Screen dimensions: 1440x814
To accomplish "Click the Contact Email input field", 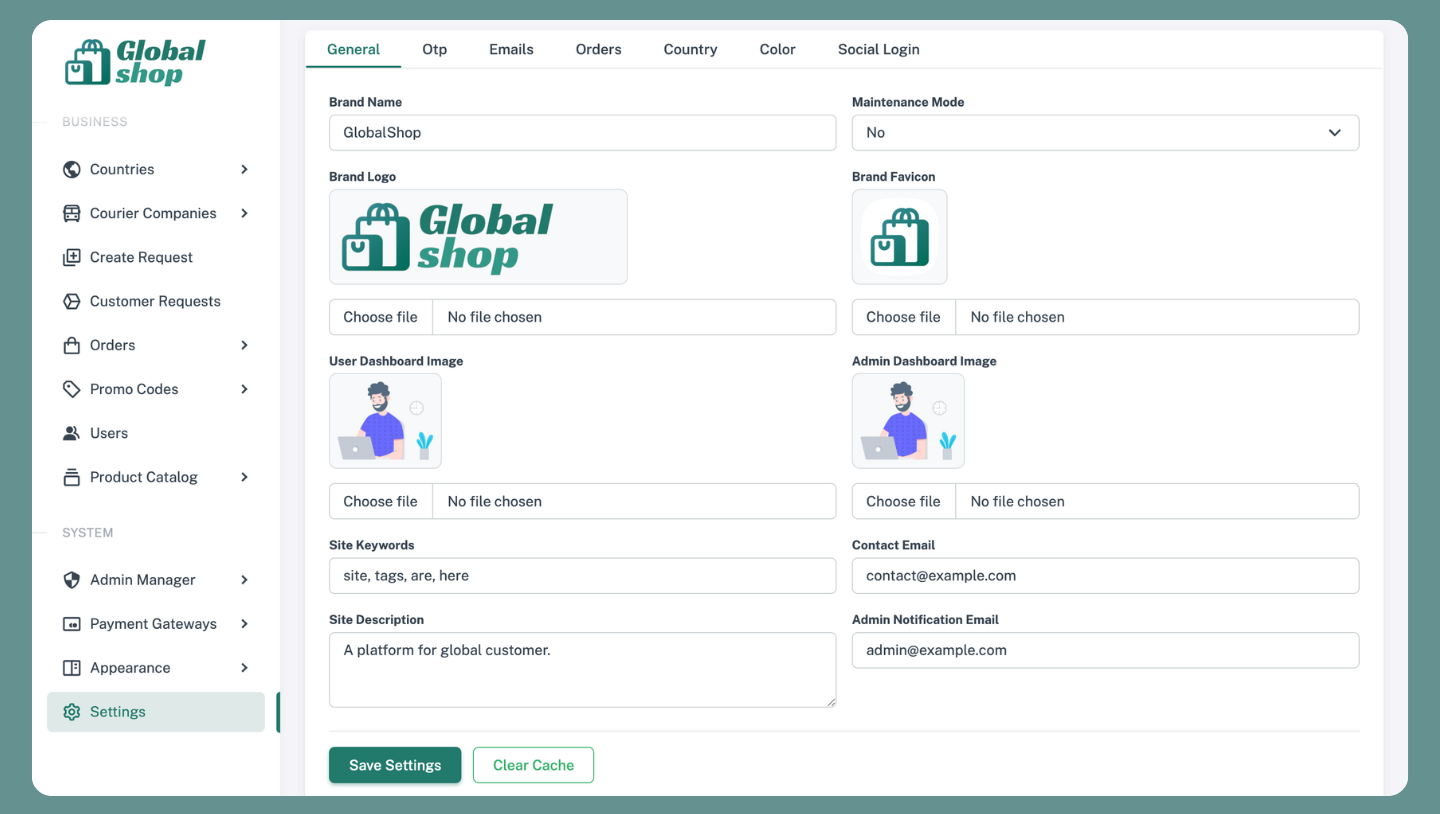I will (x=1105, y=576).
